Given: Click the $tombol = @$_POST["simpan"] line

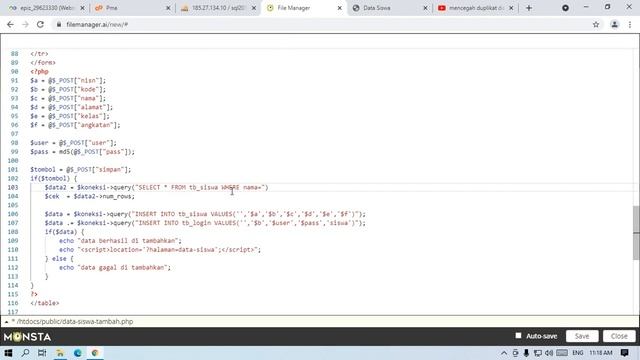Looking at the screenshot, I should 80,169.
